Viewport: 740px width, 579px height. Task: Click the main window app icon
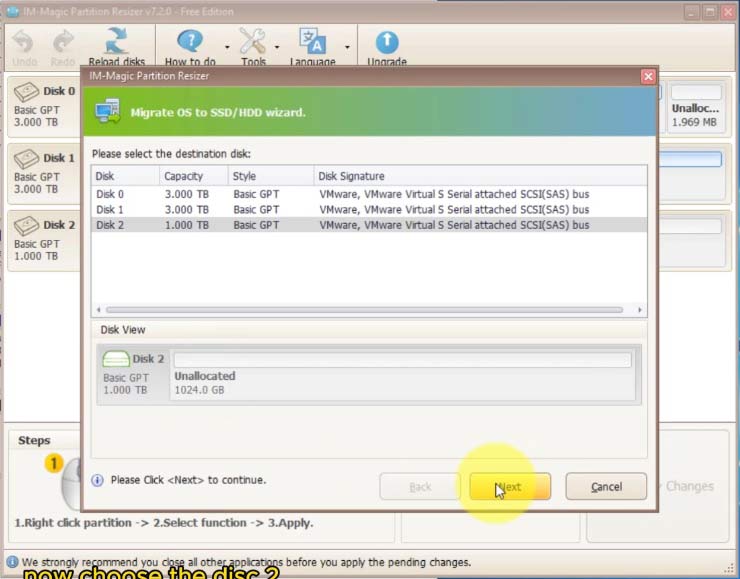[13, 11]
